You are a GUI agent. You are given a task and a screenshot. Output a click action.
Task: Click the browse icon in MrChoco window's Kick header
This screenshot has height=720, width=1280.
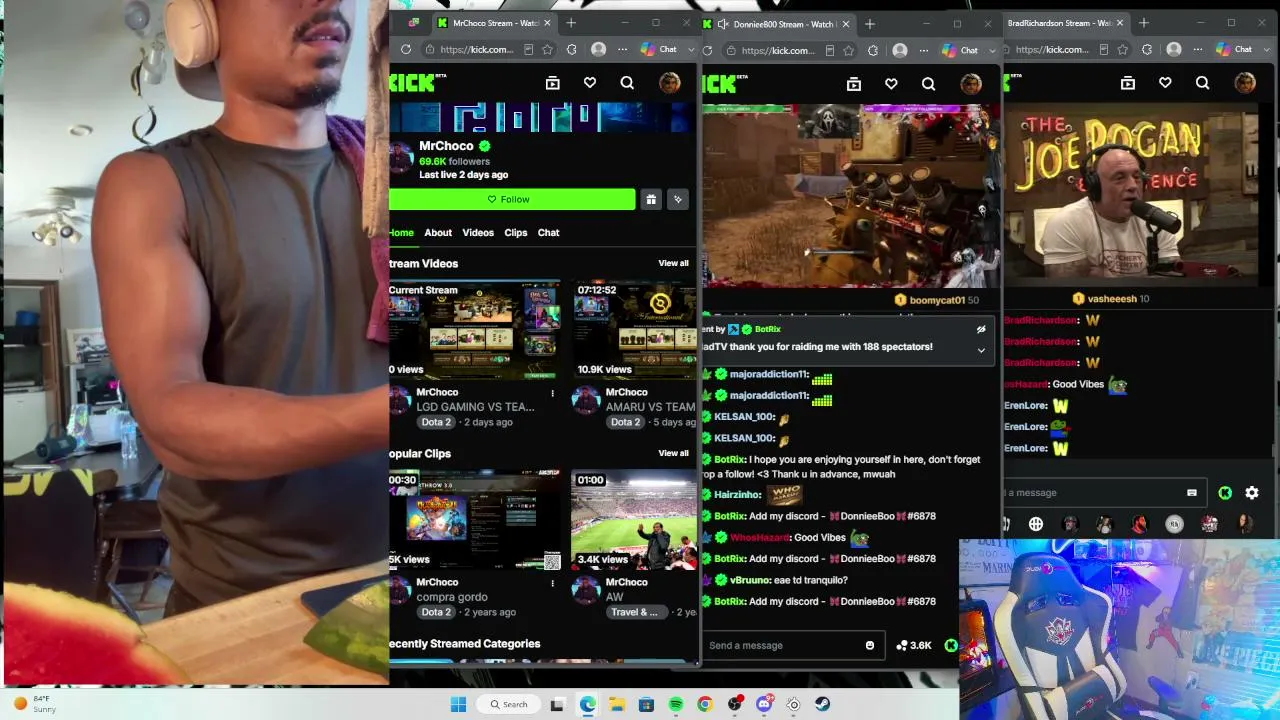point(552,84)
